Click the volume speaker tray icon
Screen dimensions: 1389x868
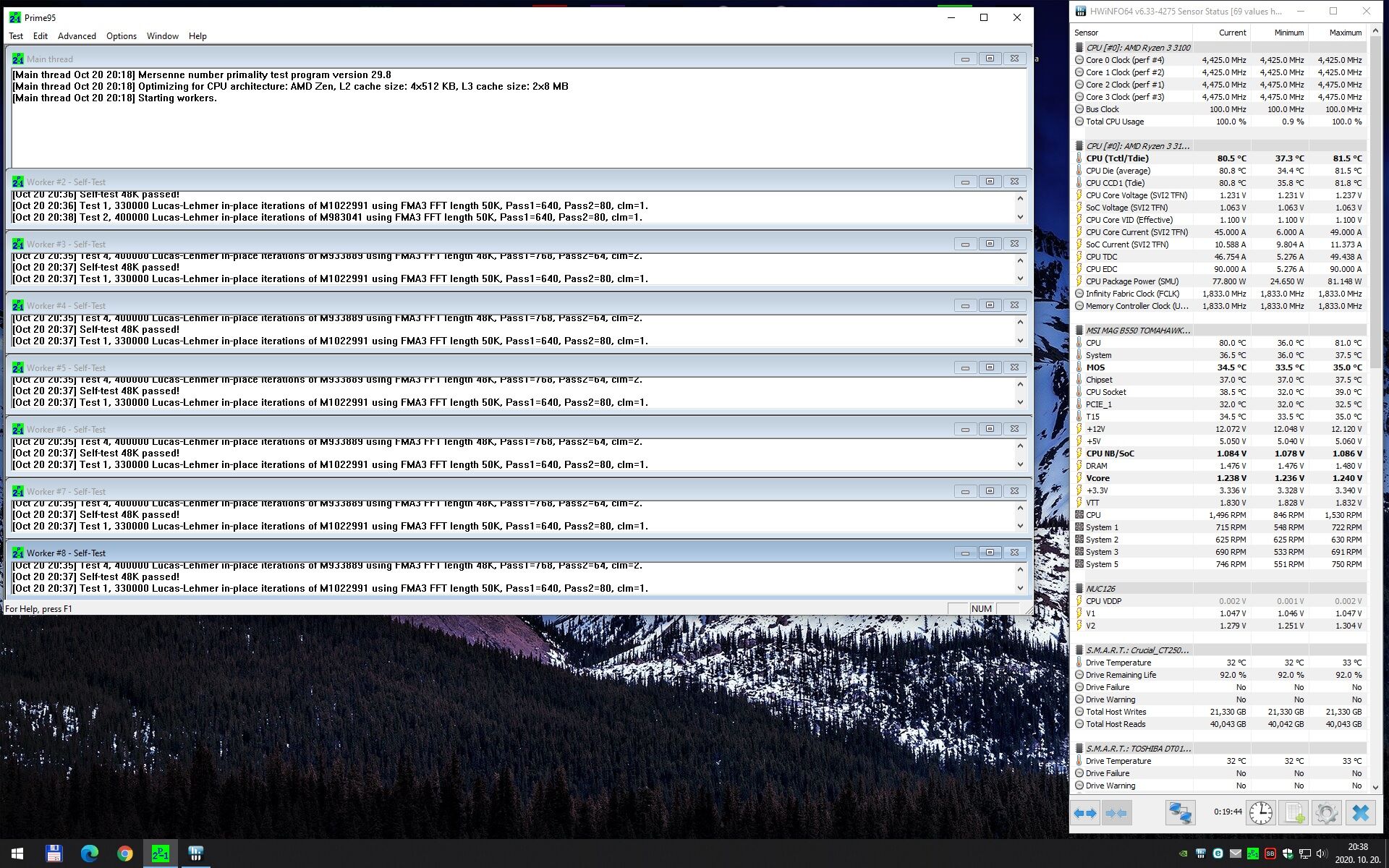[x=1321, y=854]
